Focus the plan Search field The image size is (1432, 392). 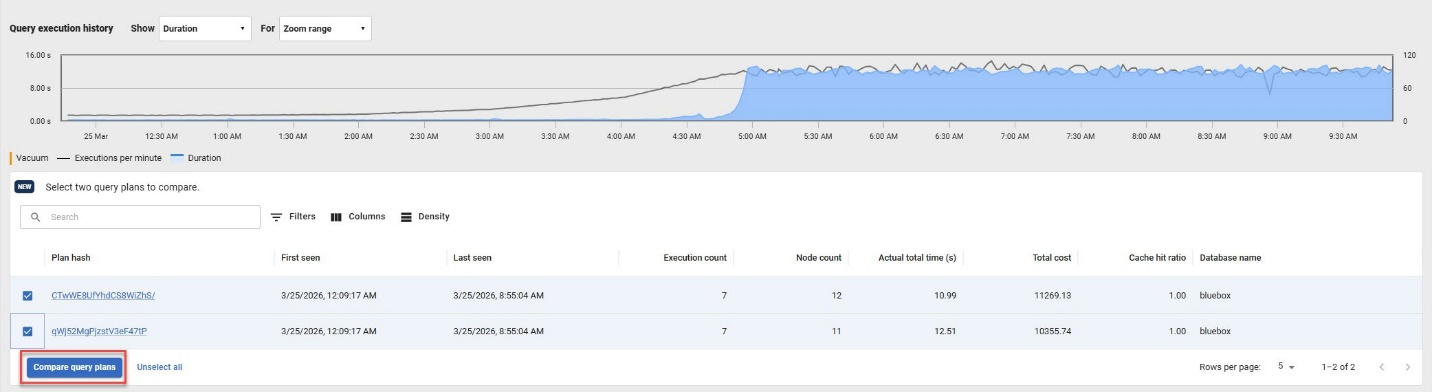tap(140, 217)
